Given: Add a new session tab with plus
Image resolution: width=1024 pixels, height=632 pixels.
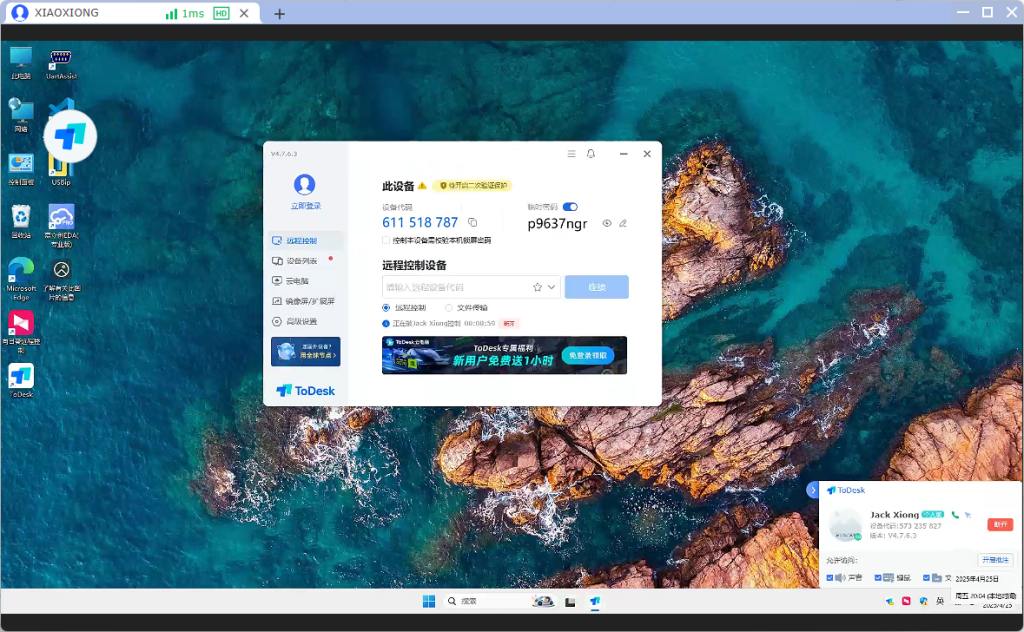Looking at the screenshot, I should [280, 14].
